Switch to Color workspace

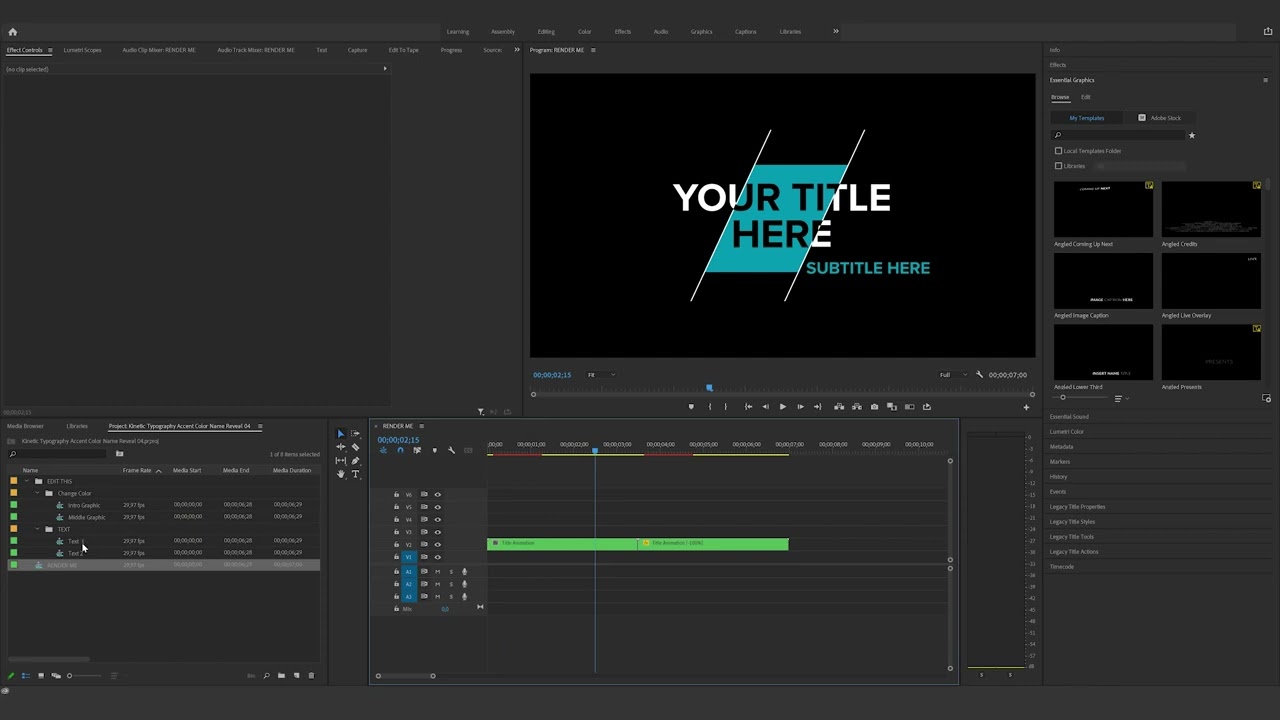(x=585, y=32)
